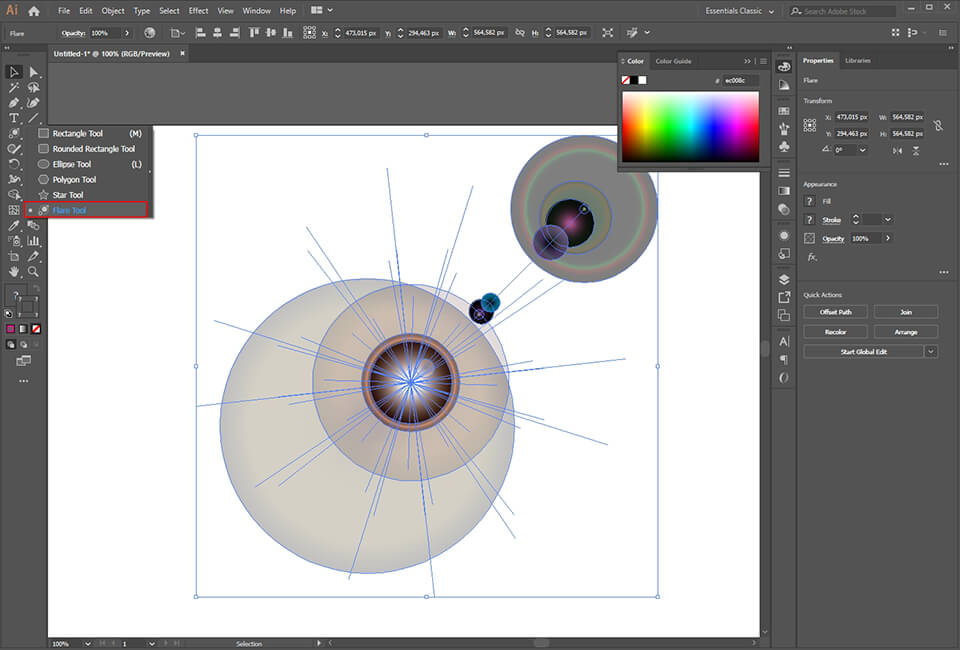Click the hex value field showing ec008c
960x650 pixels.
tap(736, 78)
